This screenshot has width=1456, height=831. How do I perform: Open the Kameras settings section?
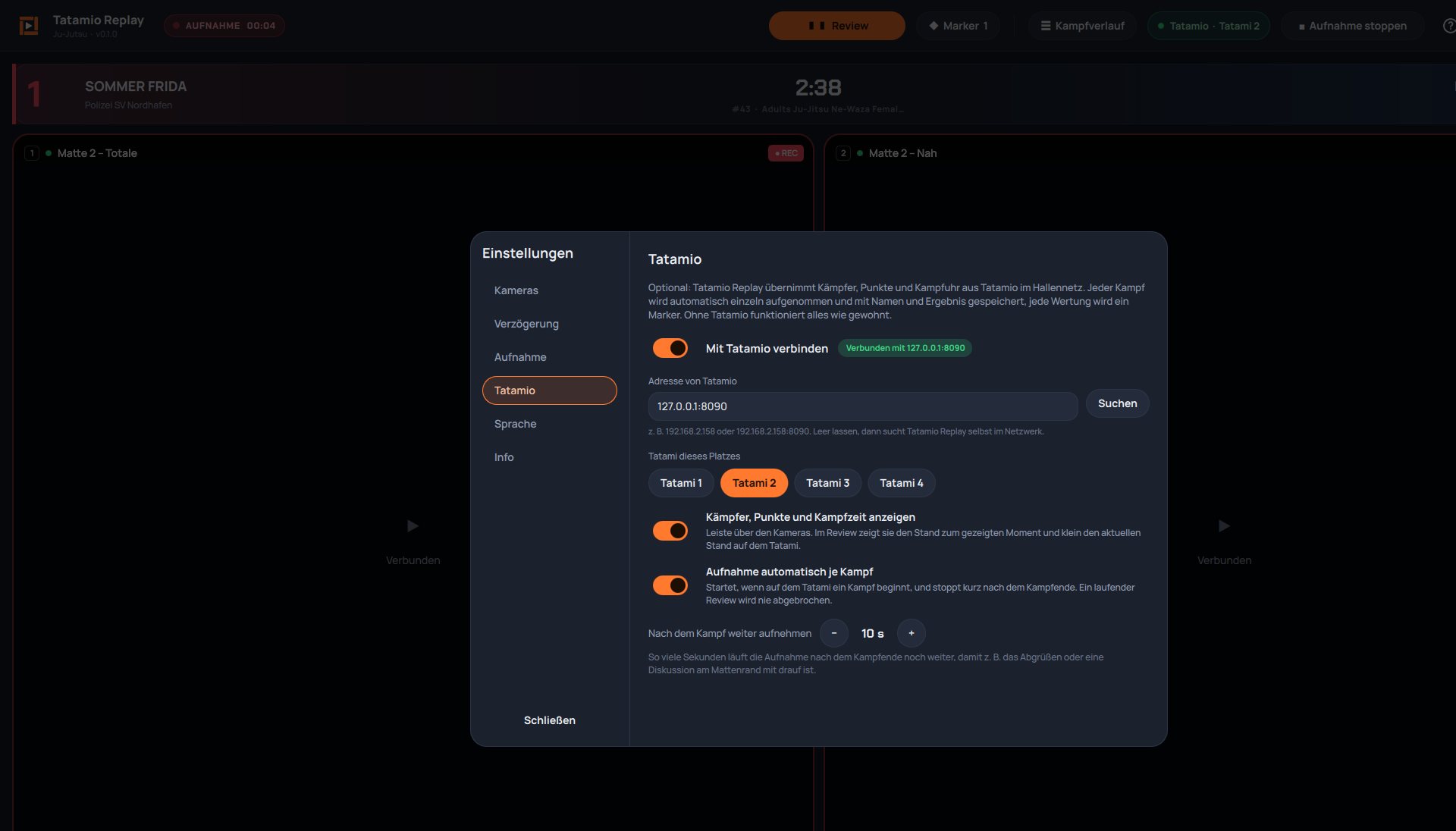[x=550, y=290]
